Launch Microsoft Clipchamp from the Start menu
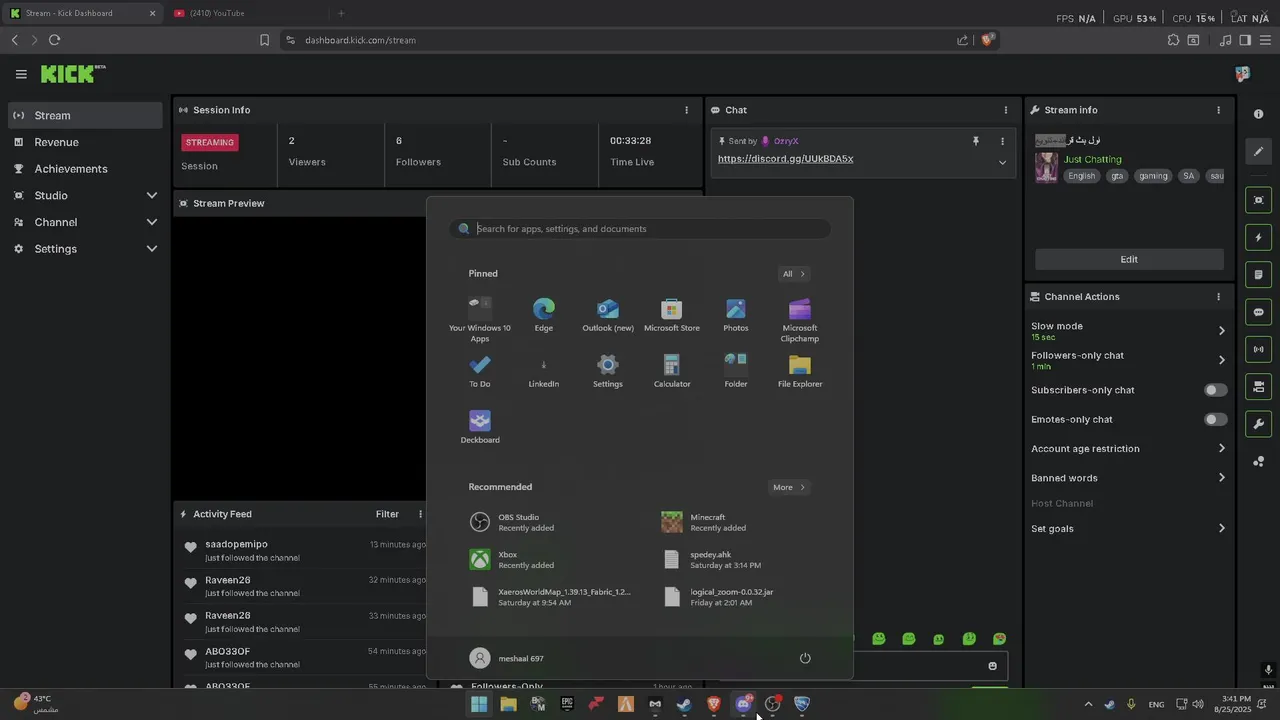1280x720 pixels. pos(800,320)
